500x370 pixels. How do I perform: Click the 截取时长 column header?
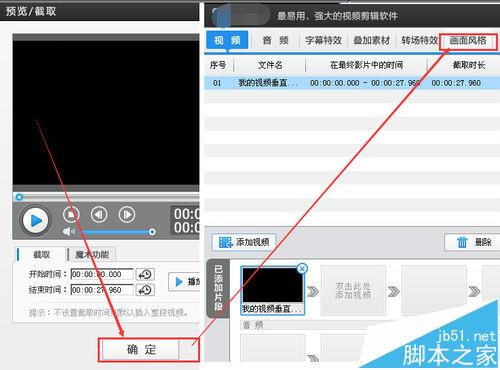468,65
